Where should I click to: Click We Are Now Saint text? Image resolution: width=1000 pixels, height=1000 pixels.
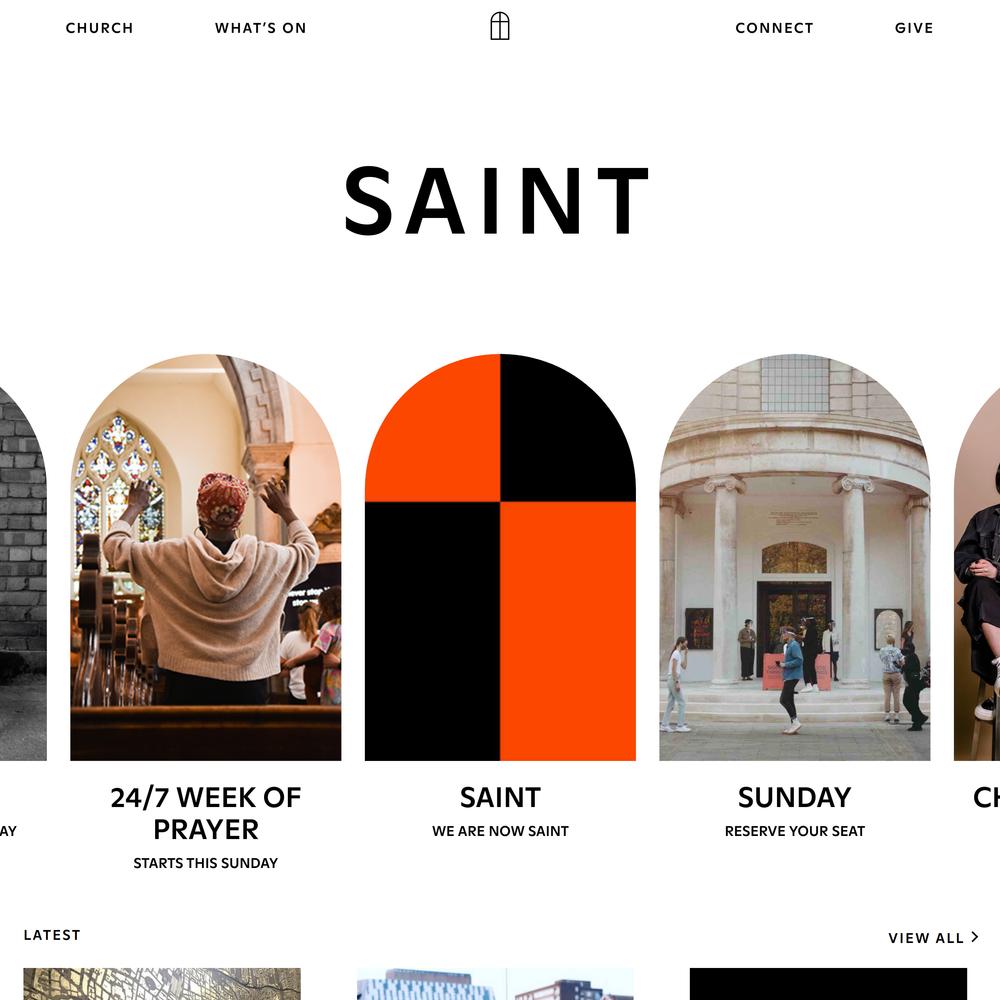(x=500, y=831)
